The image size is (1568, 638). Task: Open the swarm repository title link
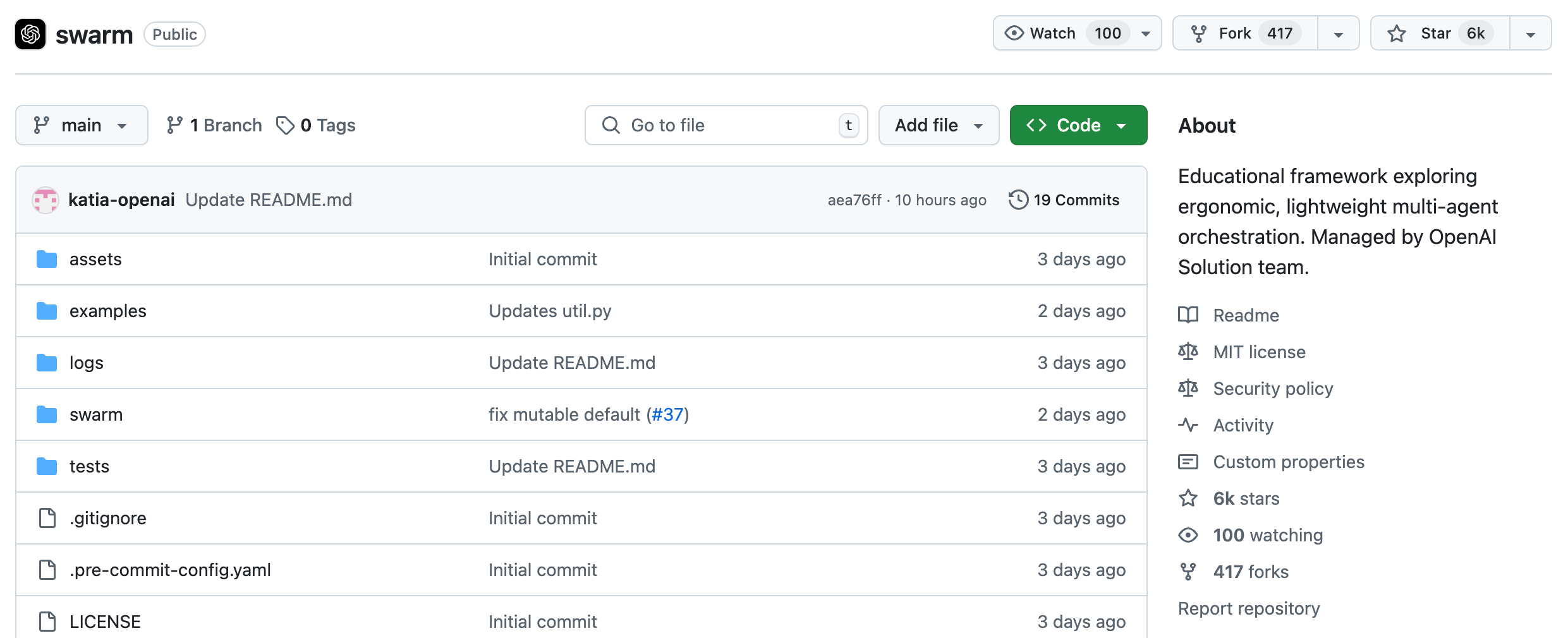click(94, 35)
